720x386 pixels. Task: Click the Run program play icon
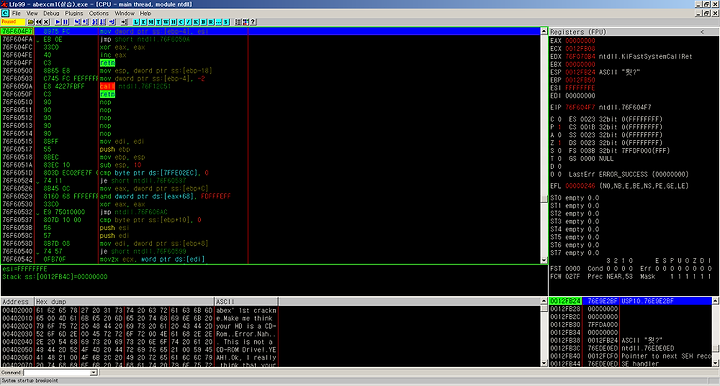coord(58,22)
